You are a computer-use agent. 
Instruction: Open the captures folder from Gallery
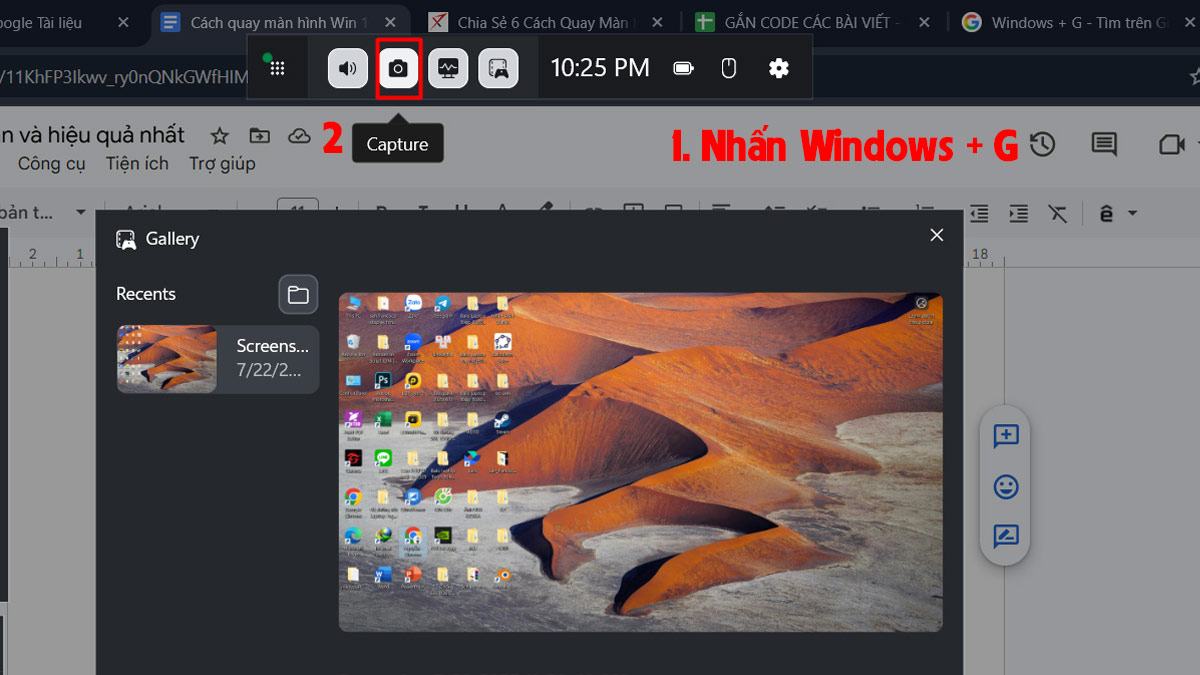298,294
